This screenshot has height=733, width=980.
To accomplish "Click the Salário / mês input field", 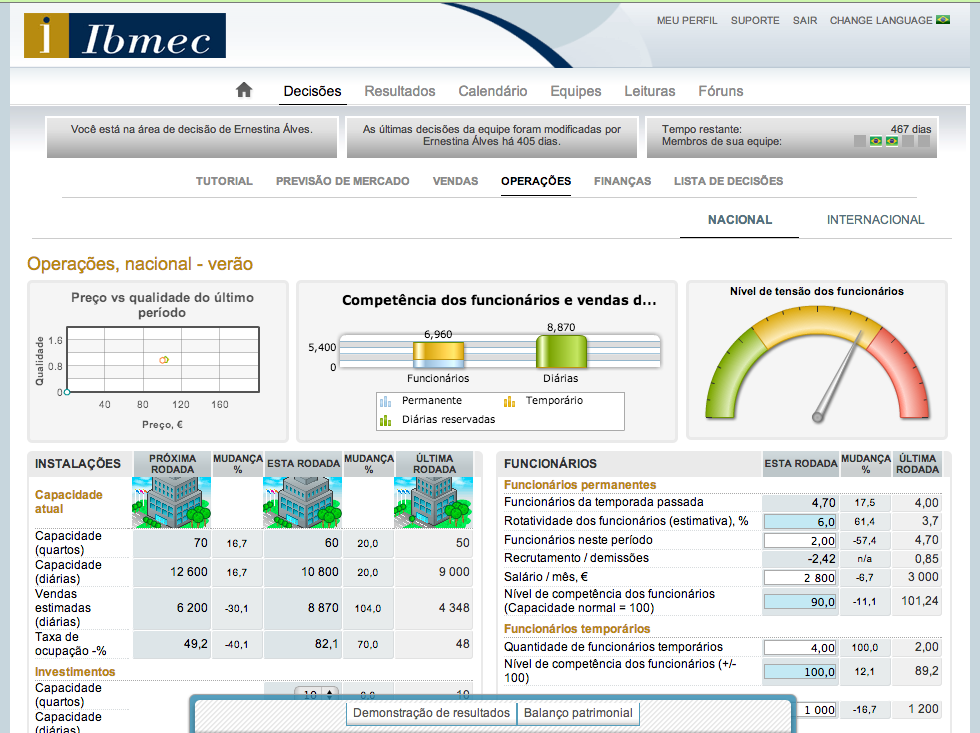I will coord(800,578).
